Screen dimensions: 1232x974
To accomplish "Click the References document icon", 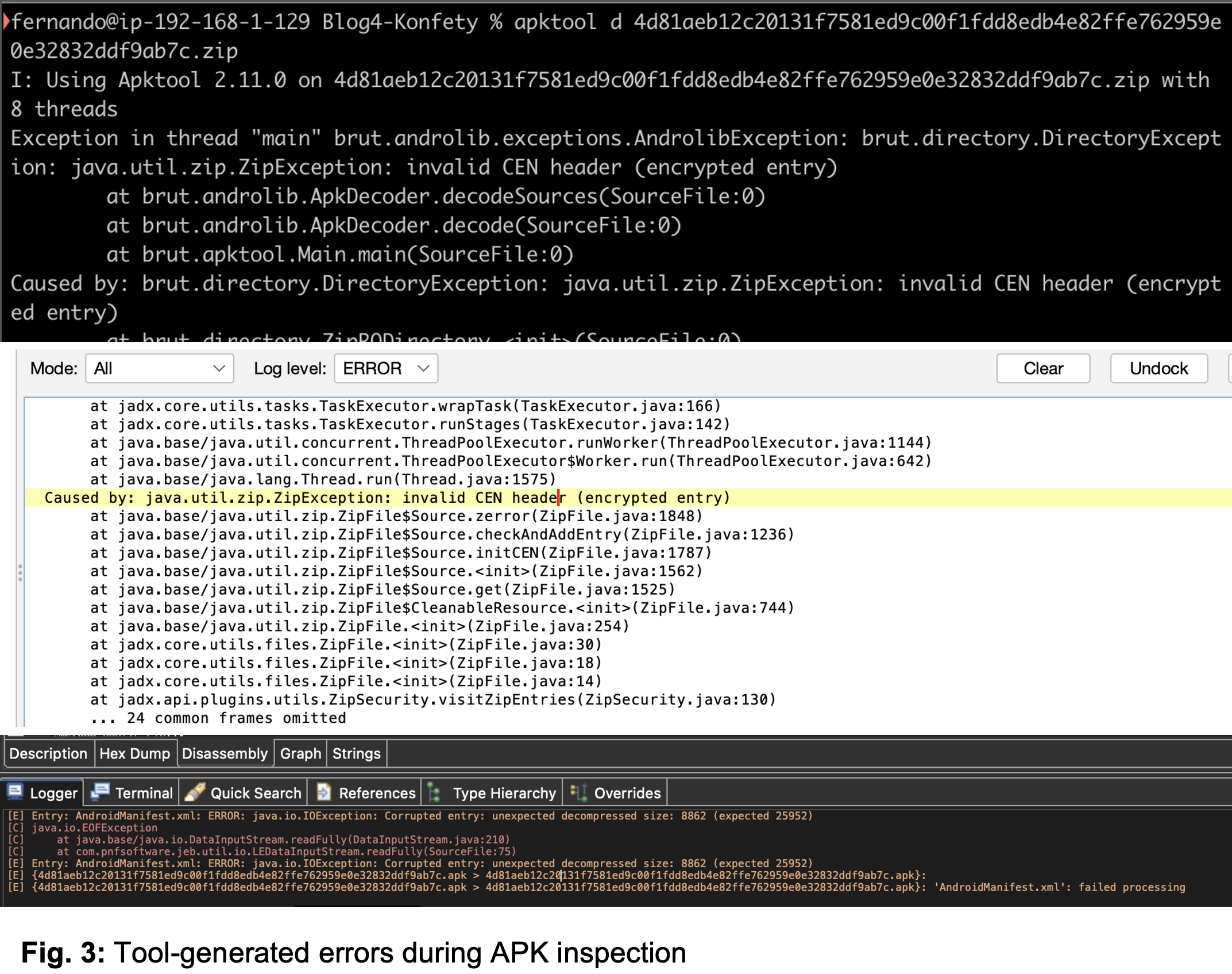I will coord(323,792).
